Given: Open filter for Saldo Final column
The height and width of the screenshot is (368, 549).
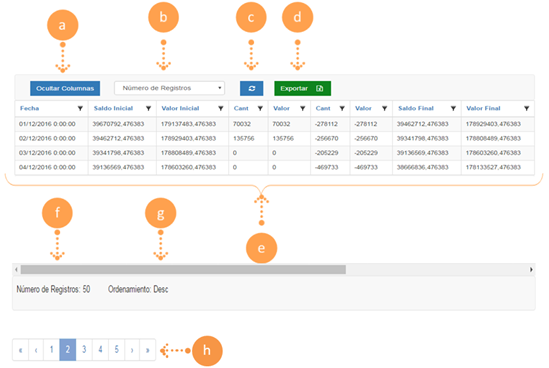Looking at the screenshot, I should tap(453, 109).
